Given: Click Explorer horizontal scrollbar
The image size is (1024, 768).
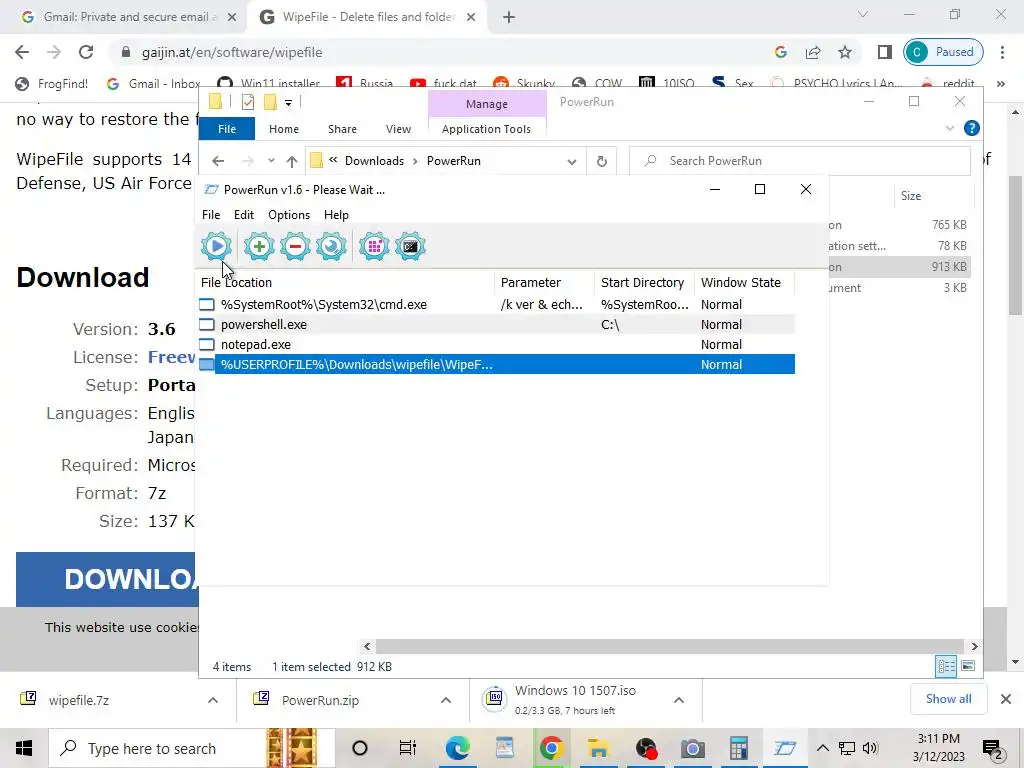Looking at the screenshot, I should click(670, 647).
